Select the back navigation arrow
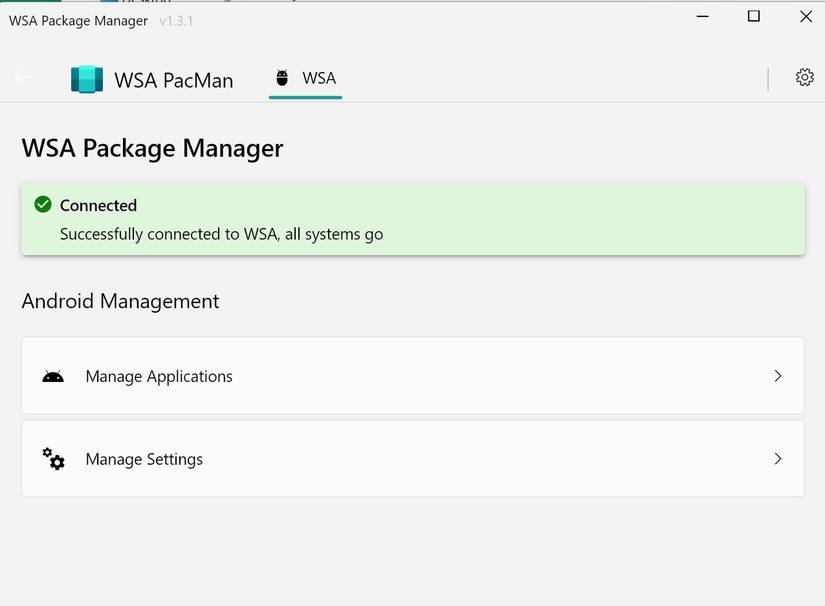Screen dimensions: 825x606 pos(22,77)
